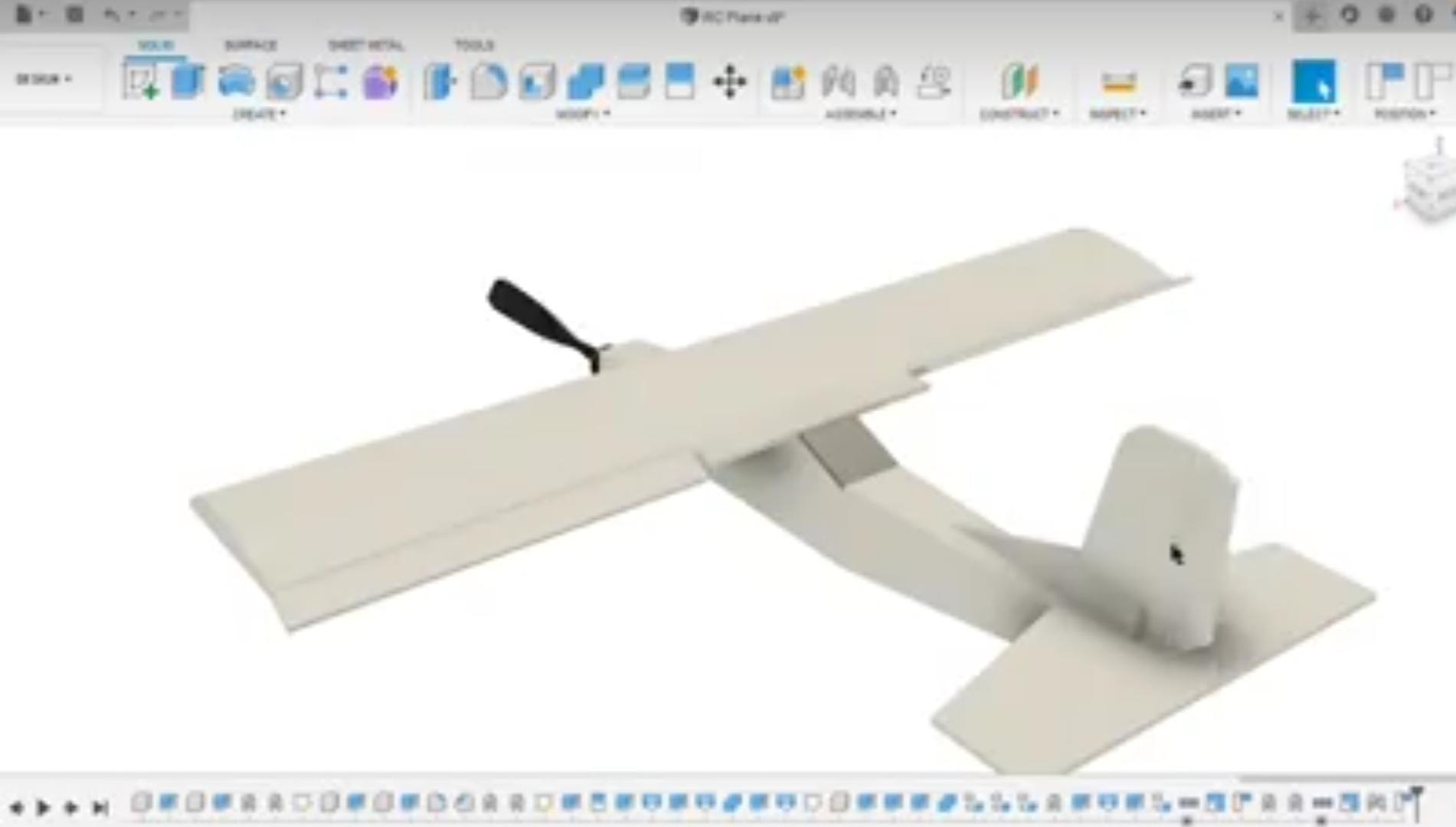The height and width of the screenshot is (827, 1456).
Task: Select the Create Sketch tool
Action: [140, 82]
